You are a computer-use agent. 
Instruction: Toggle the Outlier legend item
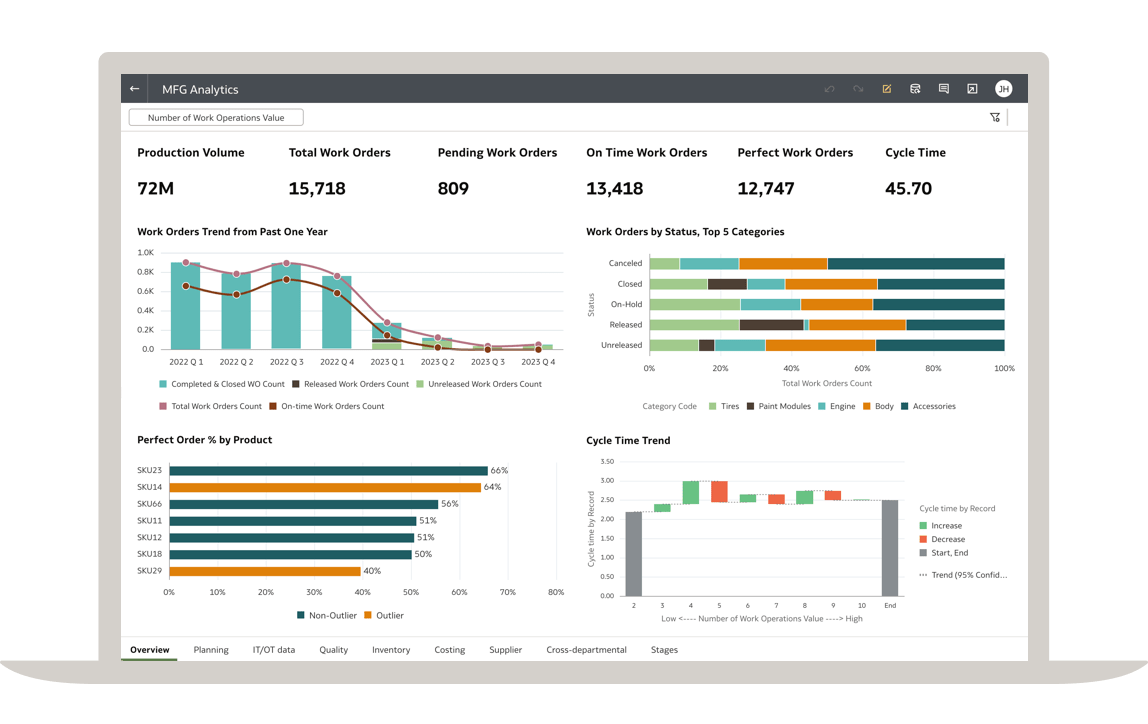(382, 616)
